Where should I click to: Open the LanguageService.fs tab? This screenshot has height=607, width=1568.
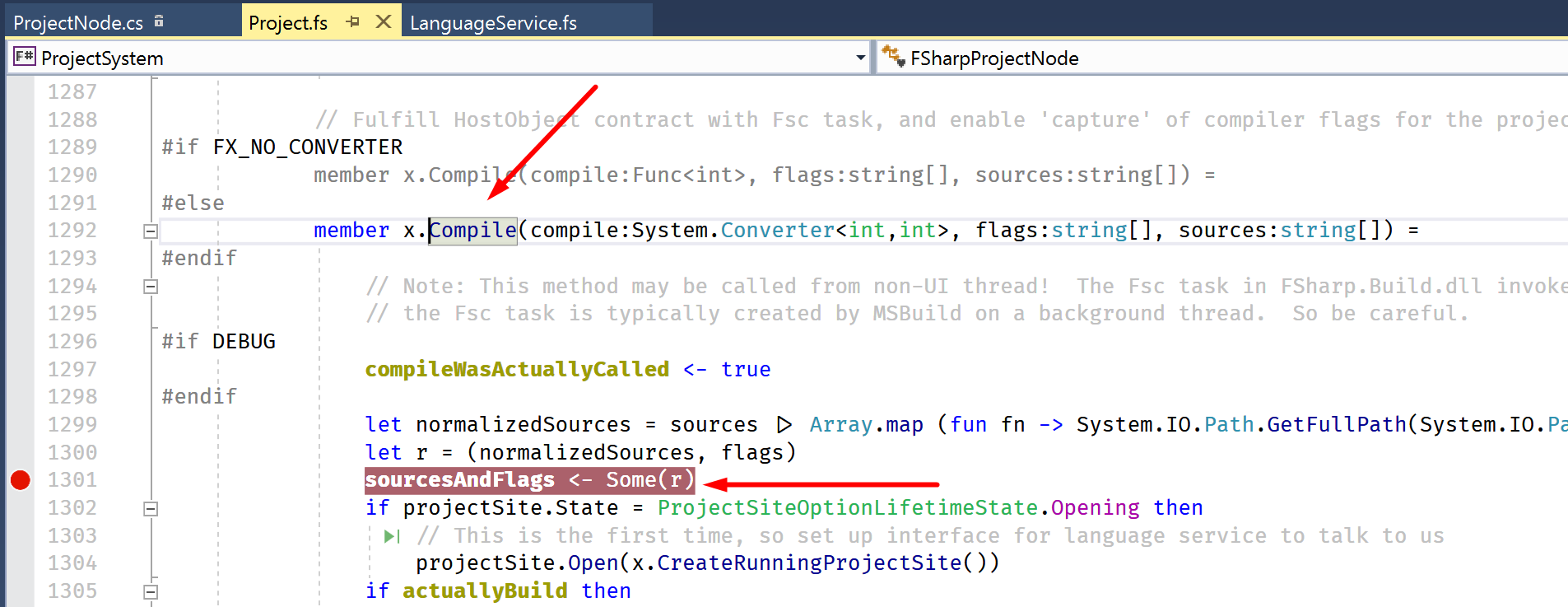(x=493, y=22)
